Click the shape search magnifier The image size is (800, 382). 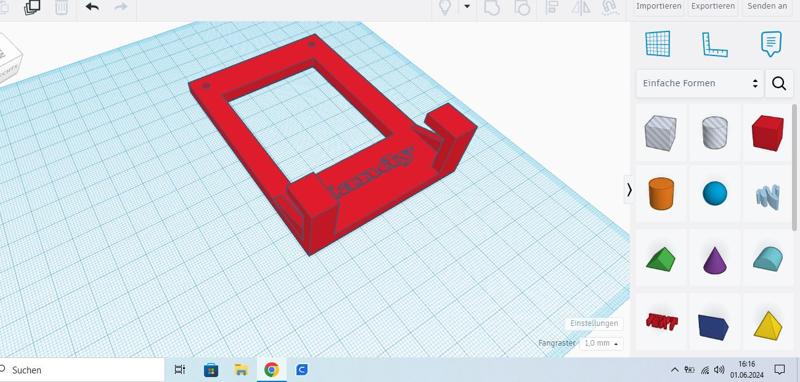click(779, 83)
